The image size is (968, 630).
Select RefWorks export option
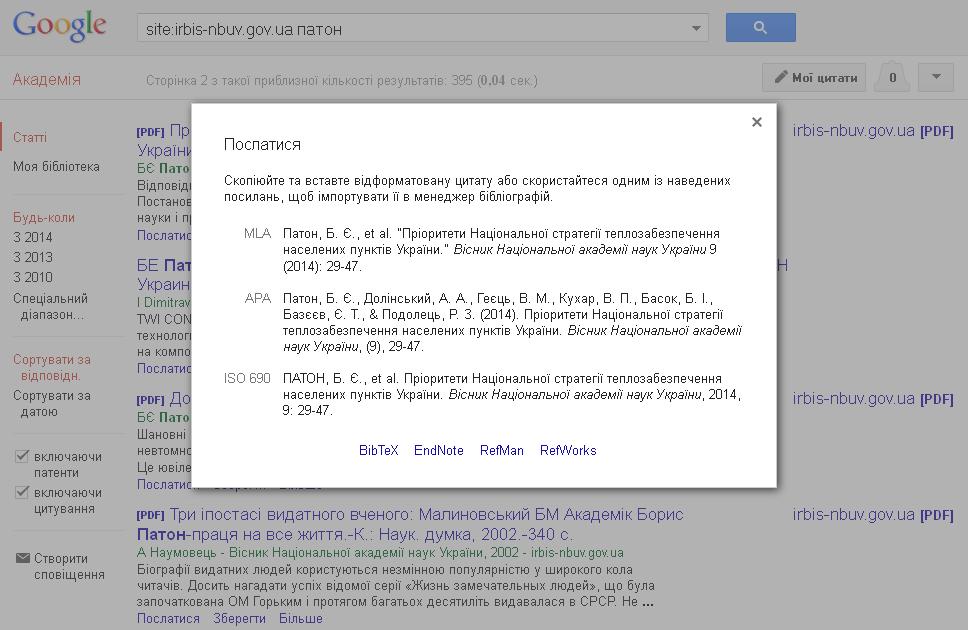[x=568, y=451]
